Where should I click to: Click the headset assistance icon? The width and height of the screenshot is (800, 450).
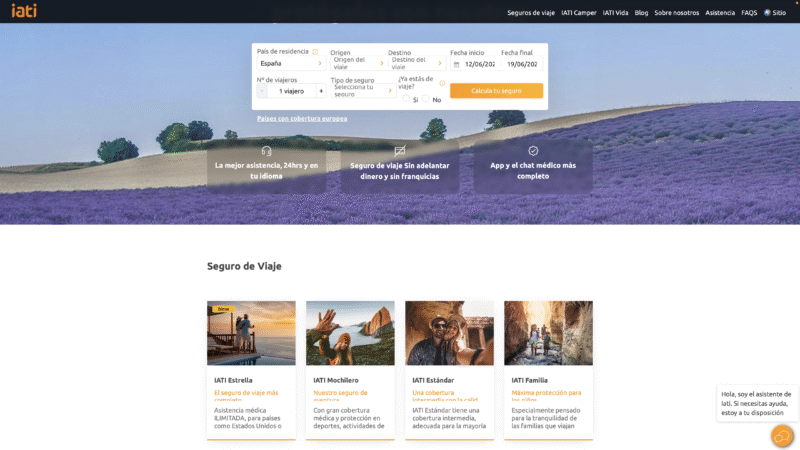tap(266, 151)
